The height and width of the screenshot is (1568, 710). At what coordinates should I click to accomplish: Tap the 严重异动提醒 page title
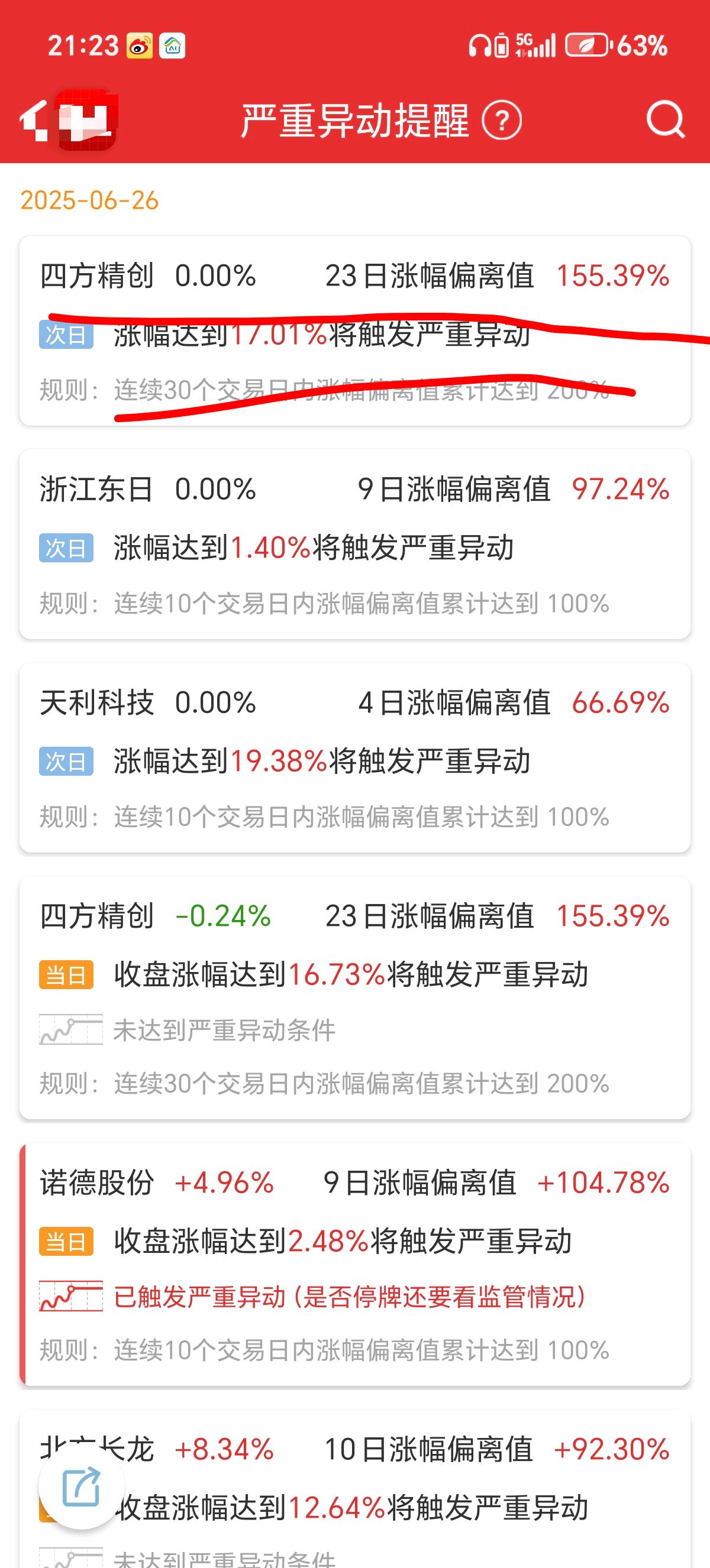[x=356, y=121]
